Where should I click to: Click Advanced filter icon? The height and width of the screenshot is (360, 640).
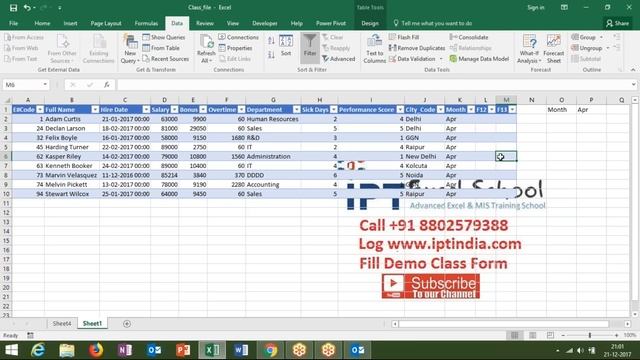pos(325,59)
